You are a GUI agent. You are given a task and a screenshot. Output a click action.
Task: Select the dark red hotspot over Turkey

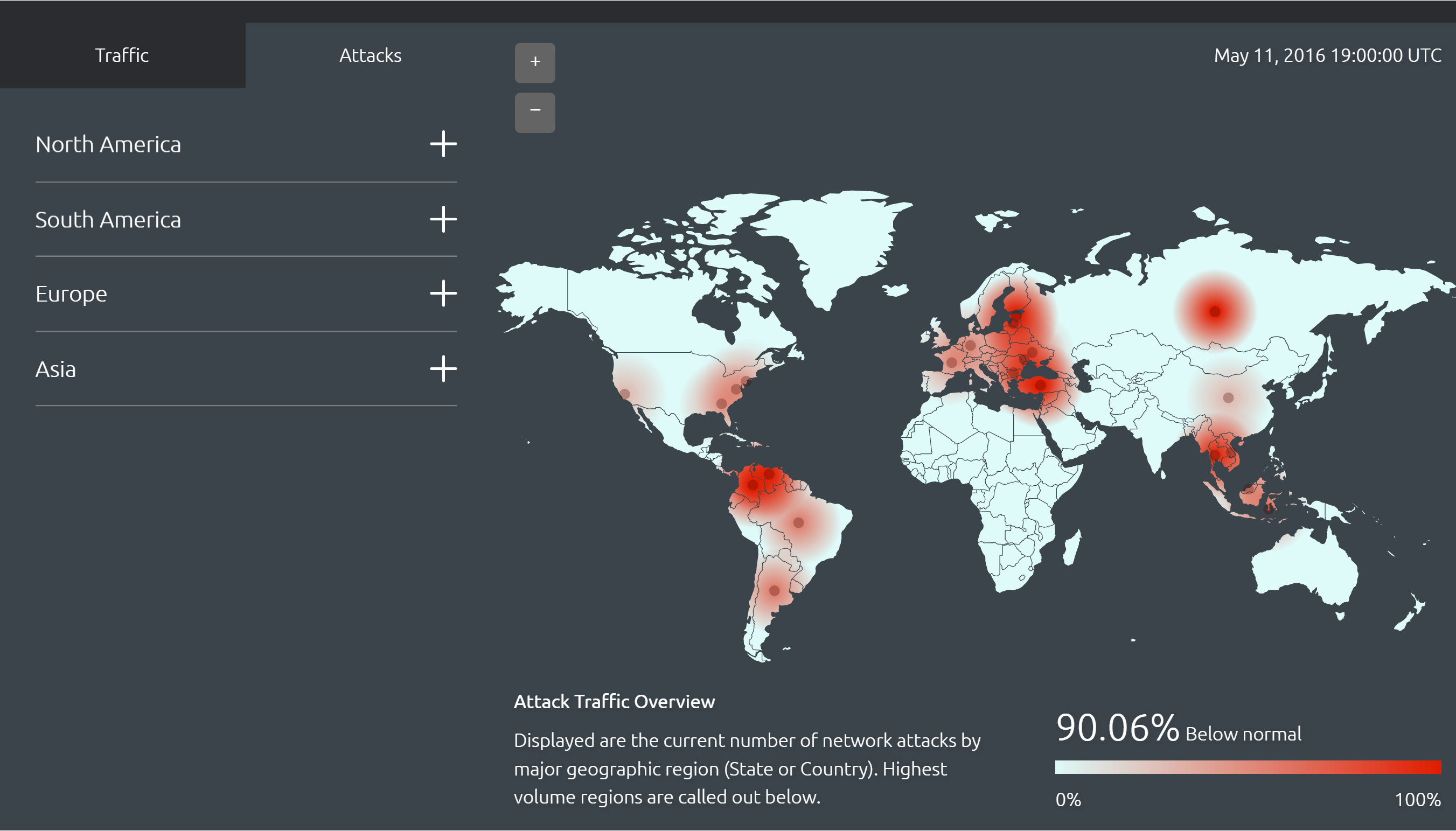coord(1040,385)
